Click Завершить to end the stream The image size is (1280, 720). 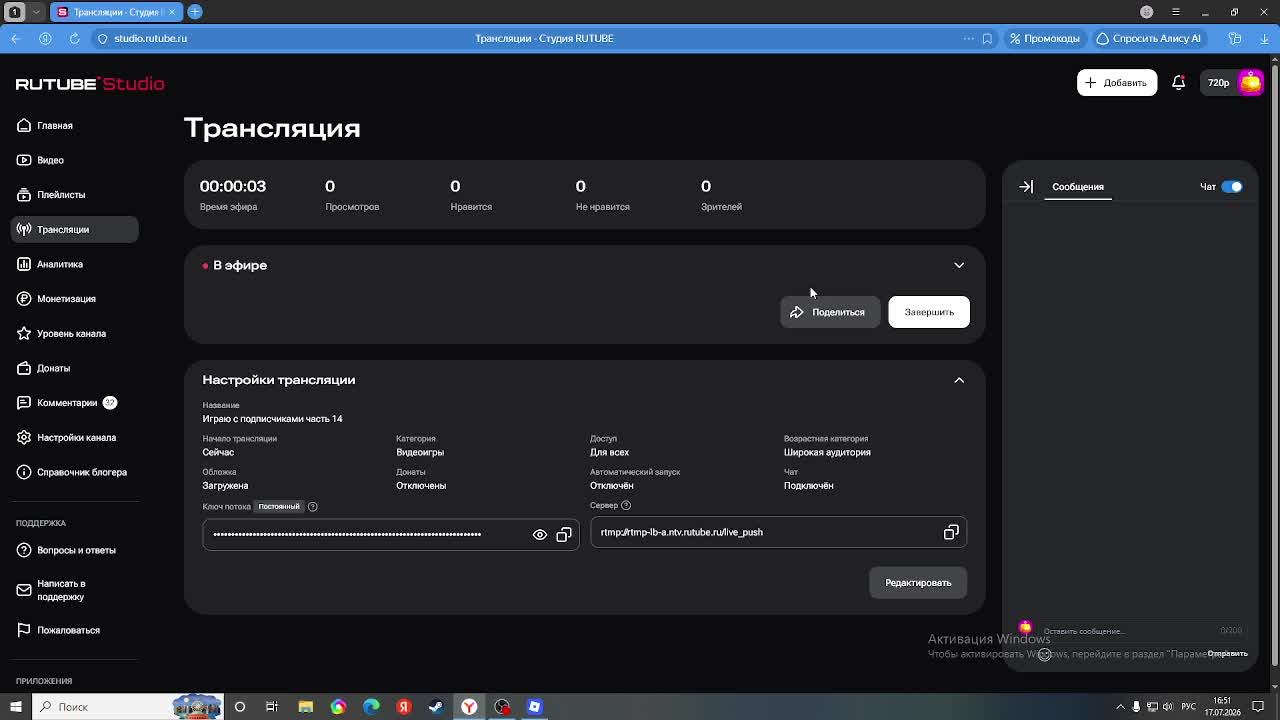[929, 312]
